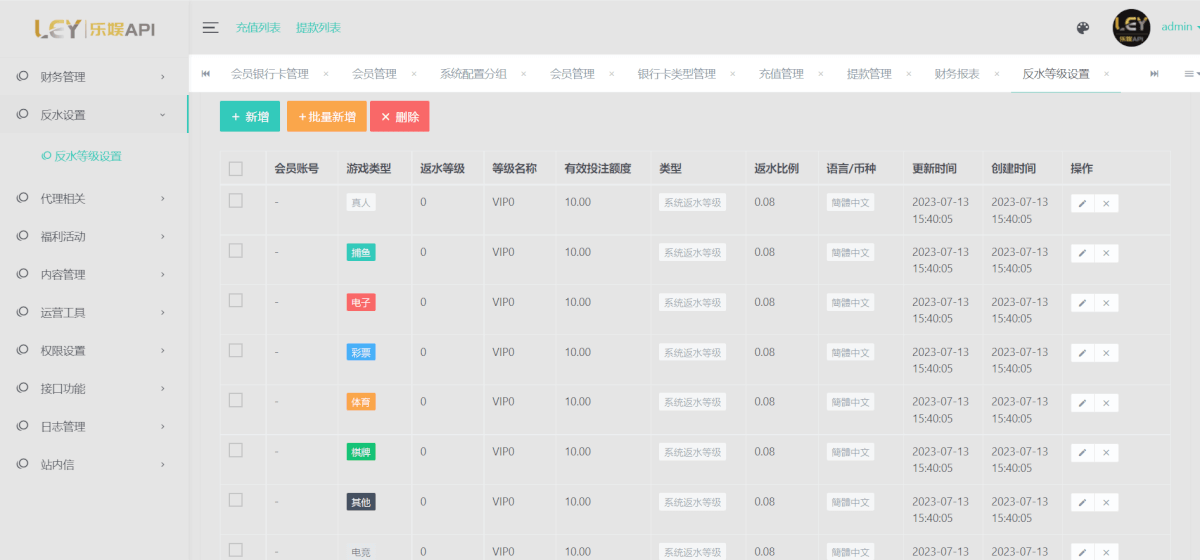Collapse the sidebar with hamburger icon
The width and height of the screenshot is (1200, 560).
point(210,28)
